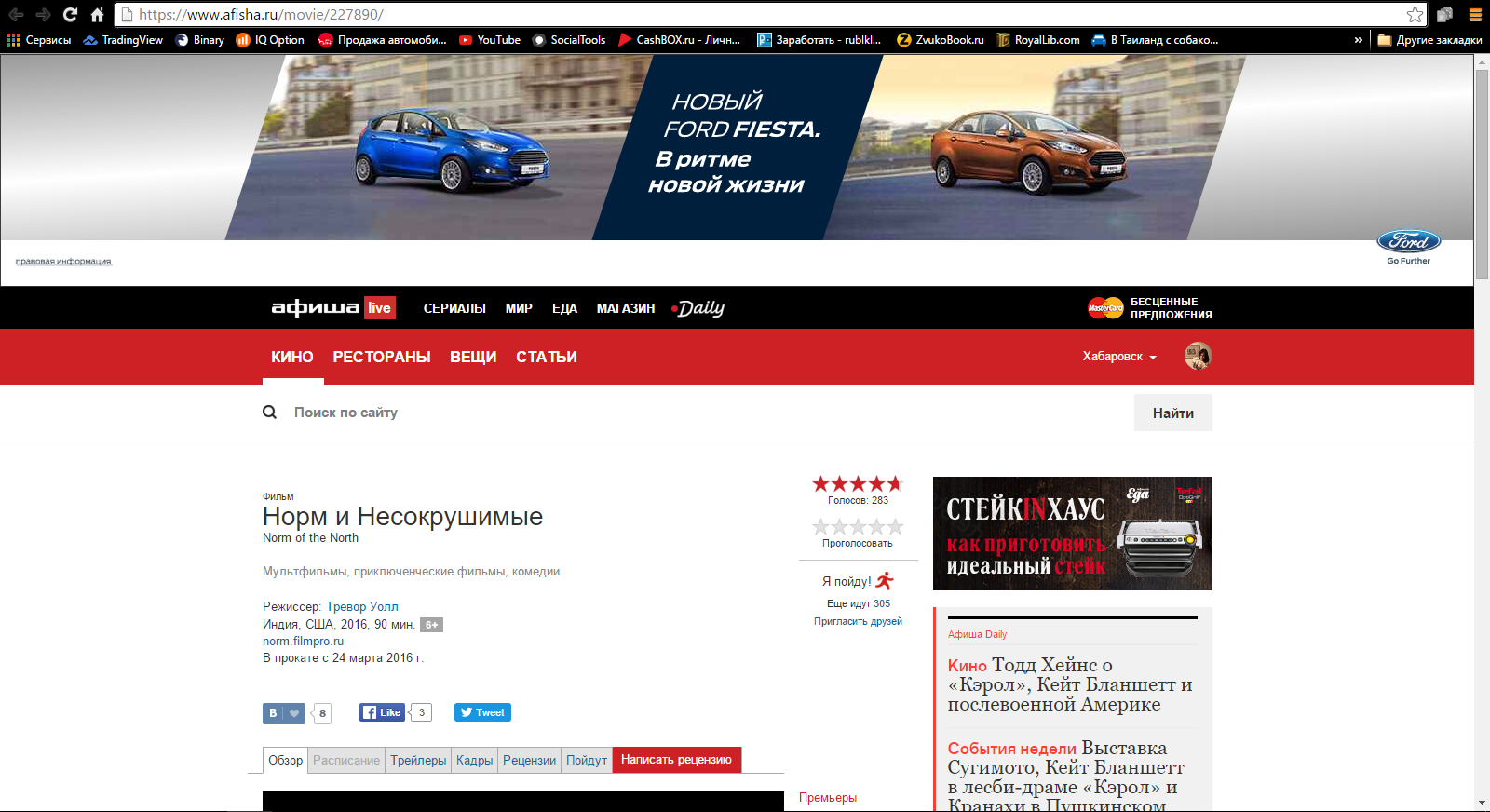Click the page vertical scrollbar thumb
1490x812 pixels.
pos(1482,173)
